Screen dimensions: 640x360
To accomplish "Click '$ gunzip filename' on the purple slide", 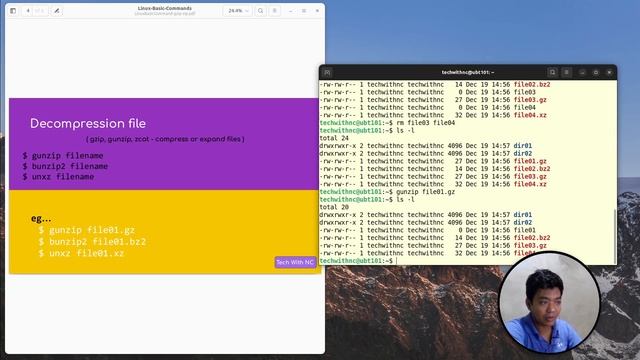I will 63,156.
